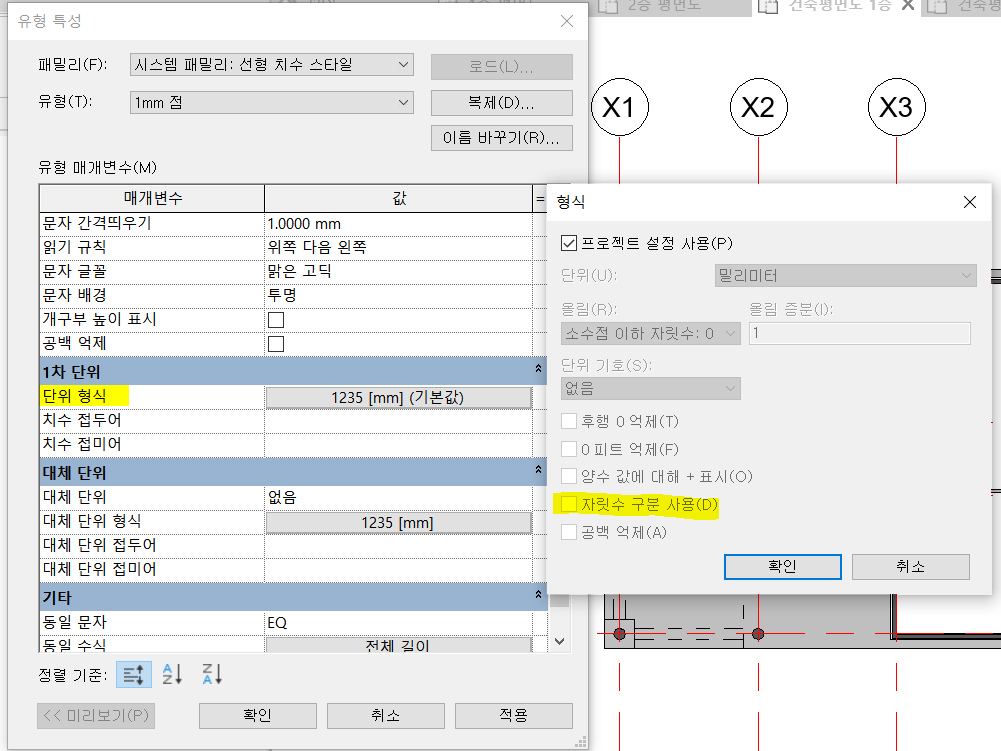Click the group sort icon beside 정렬 기준
Viewport: 1001px width, 751px height.
point(133,675)
